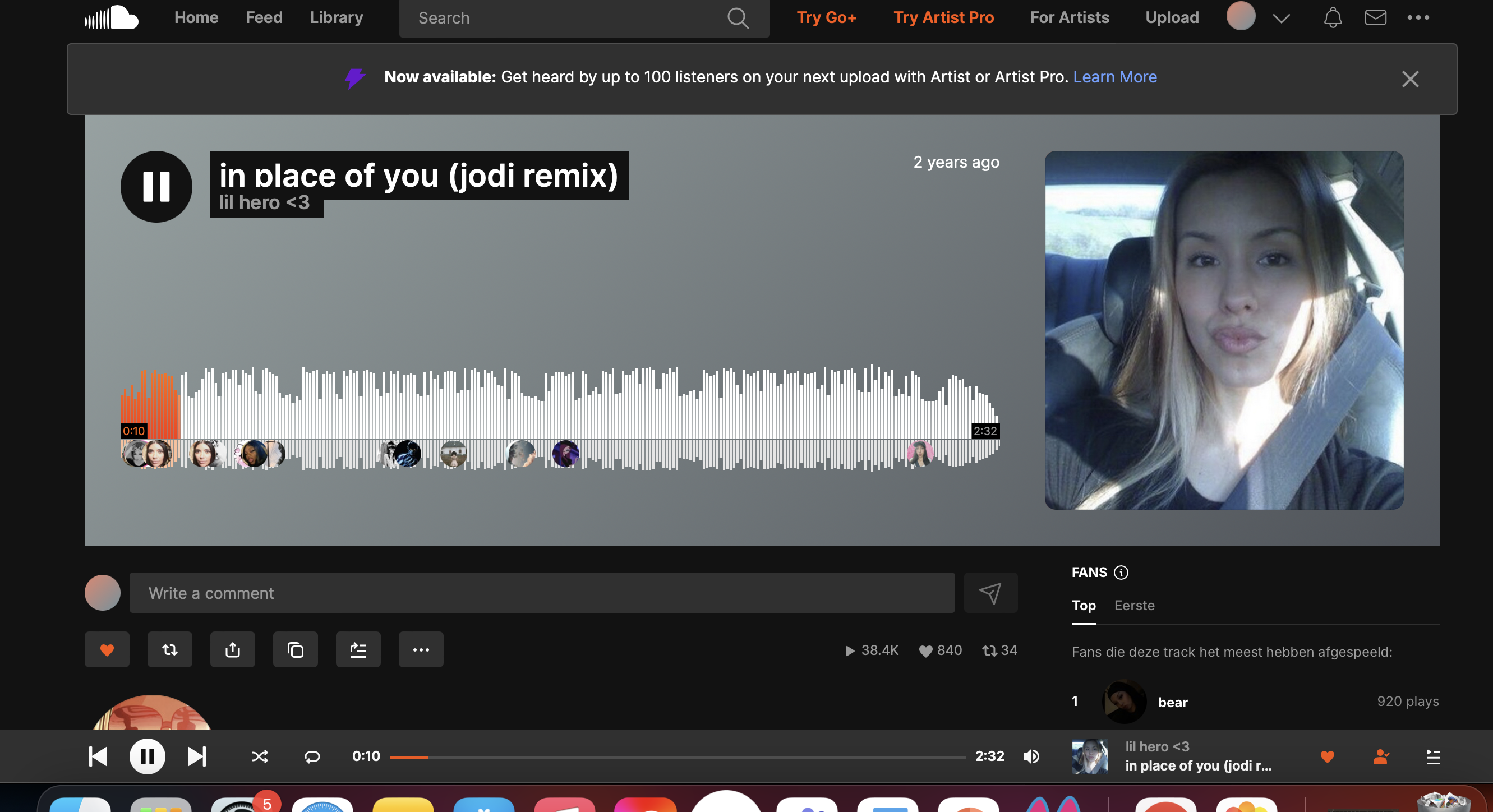
Task: Skip to the previous track
Action: (98, 756)
